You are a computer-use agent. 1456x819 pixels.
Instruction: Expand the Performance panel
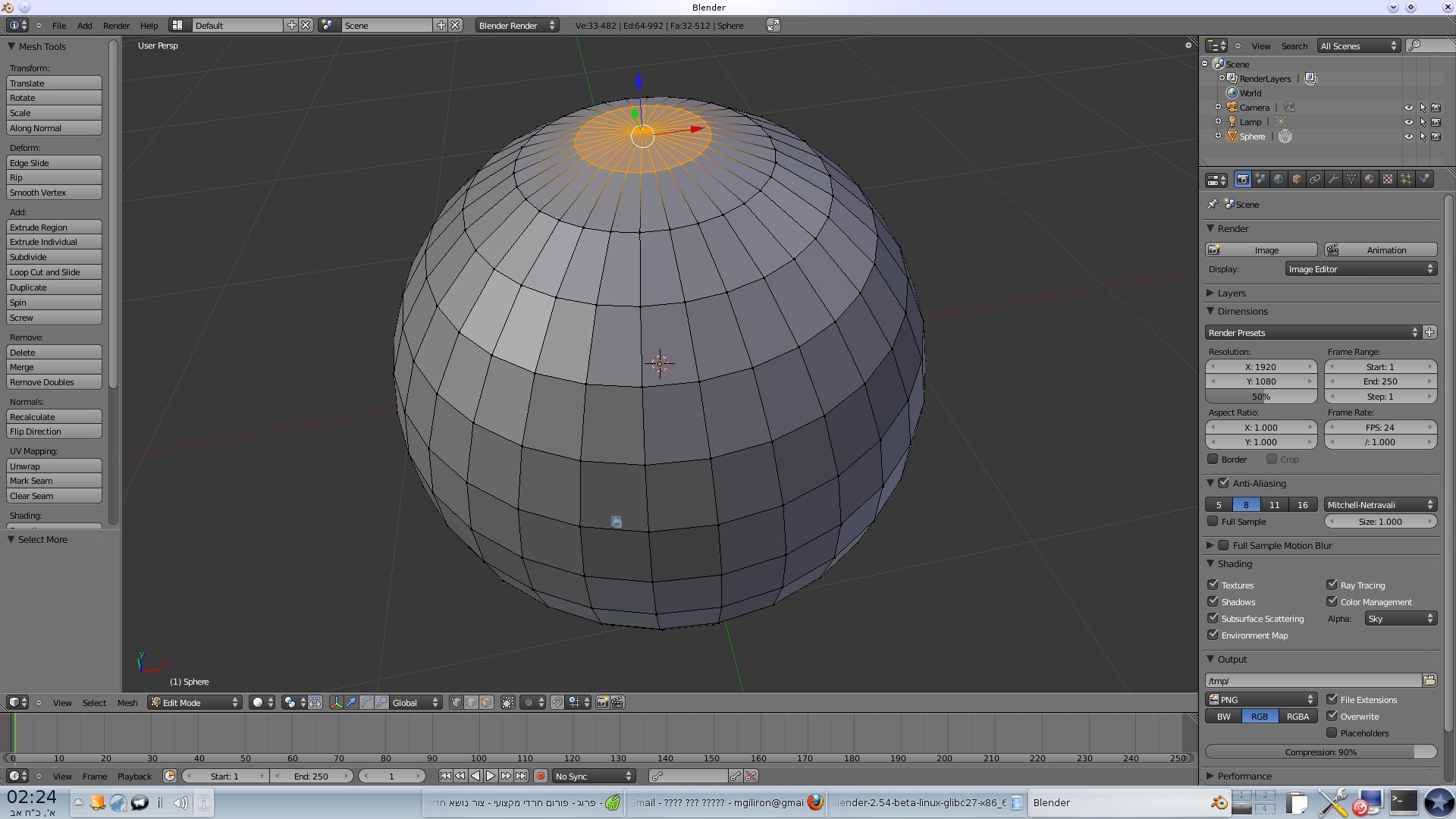pos(1244,776)
